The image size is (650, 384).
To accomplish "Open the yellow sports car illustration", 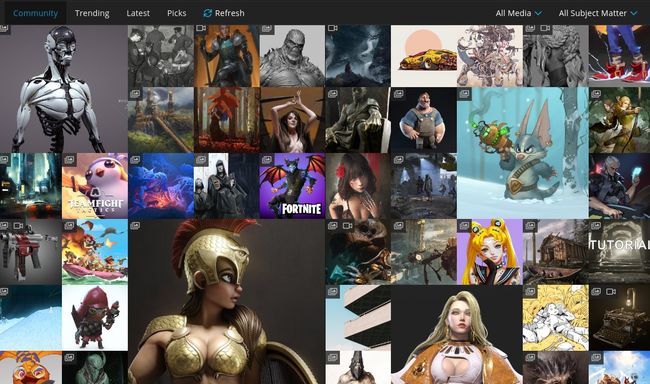I will 424,56.
